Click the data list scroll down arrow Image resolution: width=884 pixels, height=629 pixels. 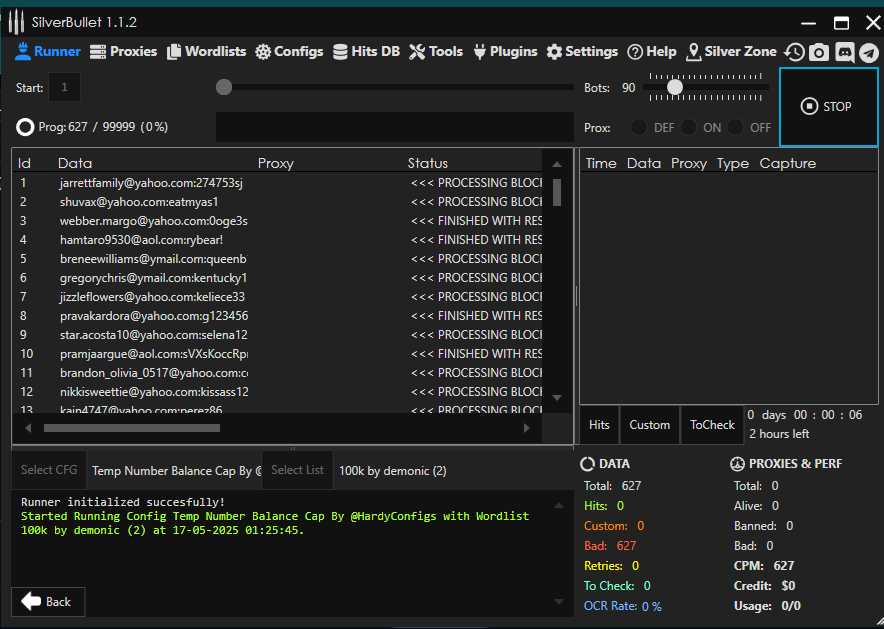coord(557,398)
